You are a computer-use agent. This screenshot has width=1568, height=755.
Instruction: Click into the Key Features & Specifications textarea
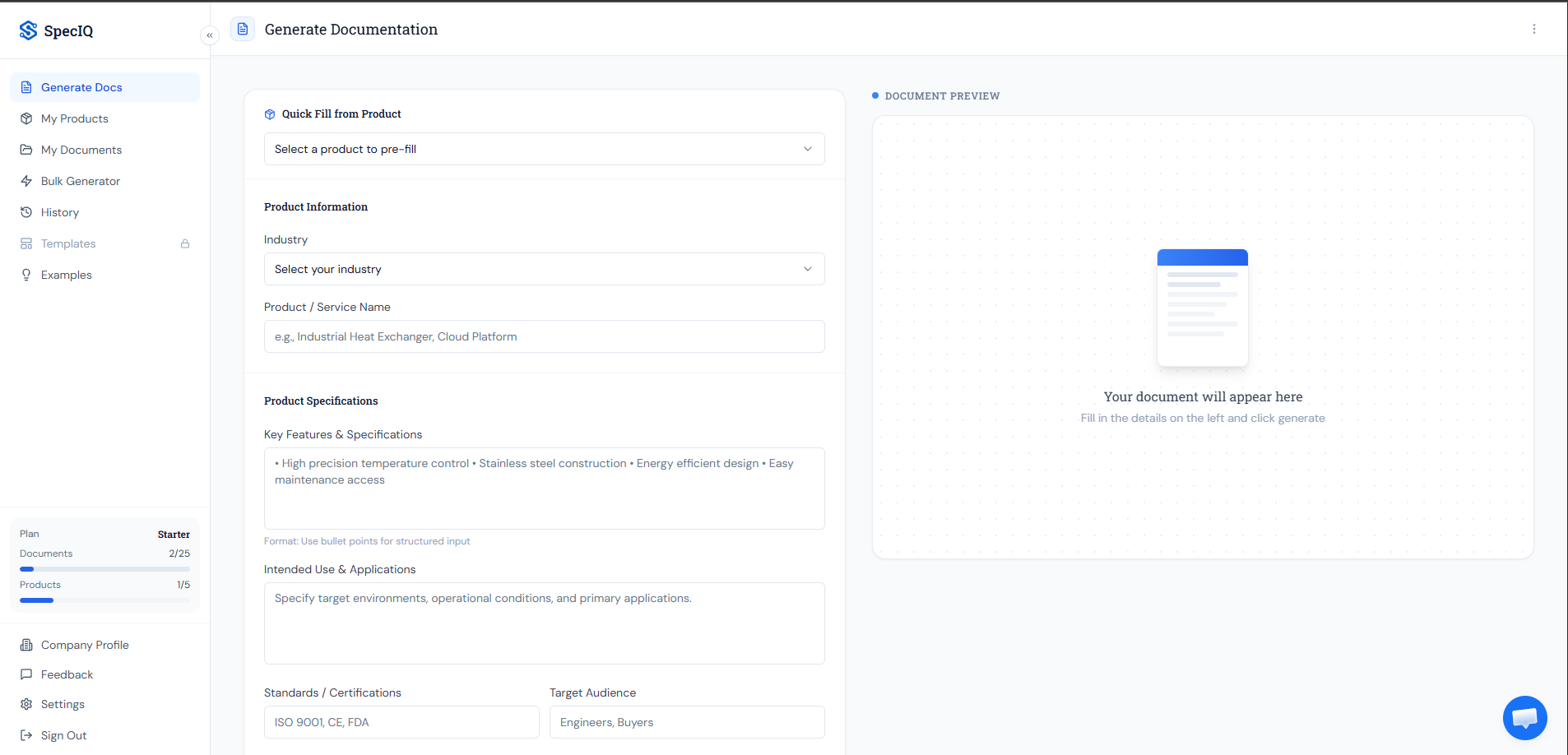click(x=545, y=489)
